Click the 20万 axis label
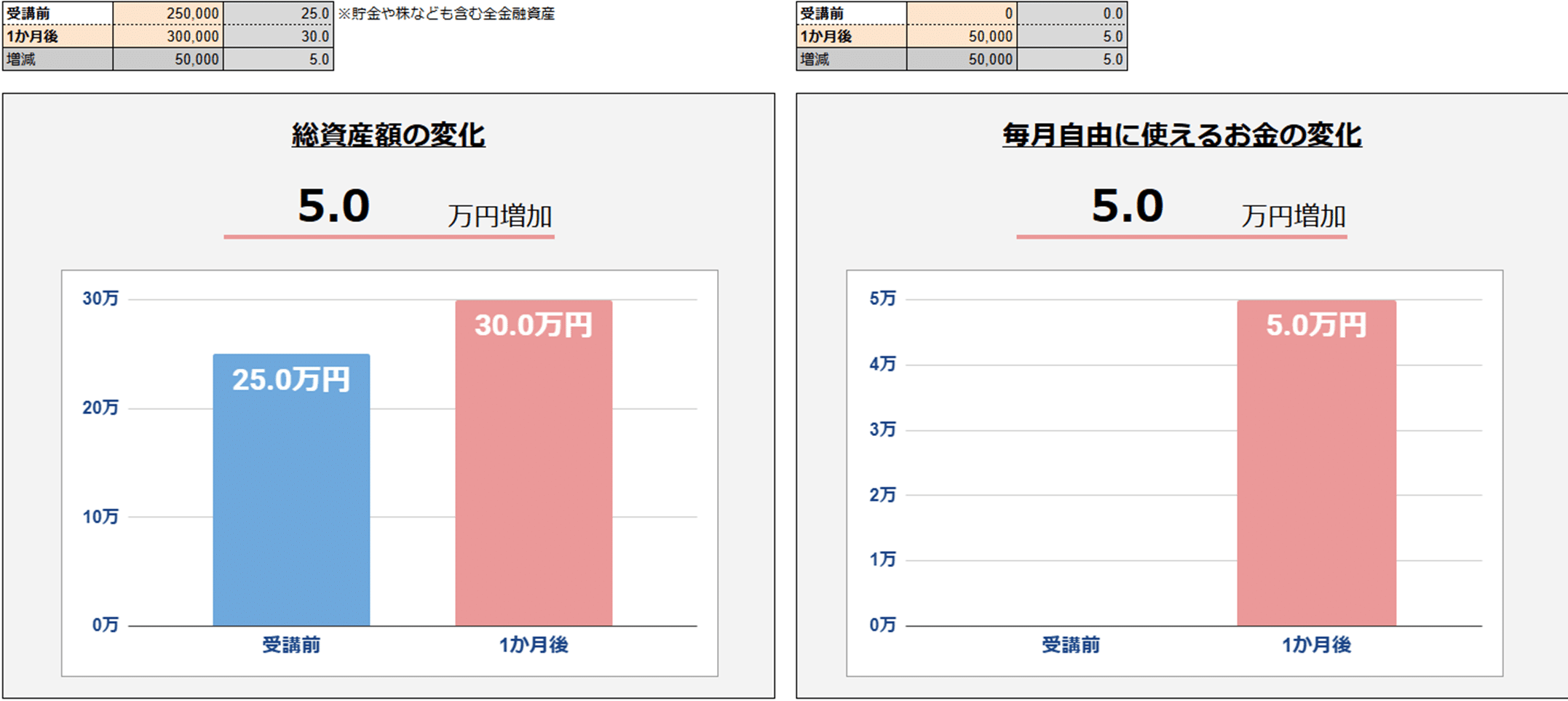This screenshot has height=701, width=1568. [x=100, y=408]
